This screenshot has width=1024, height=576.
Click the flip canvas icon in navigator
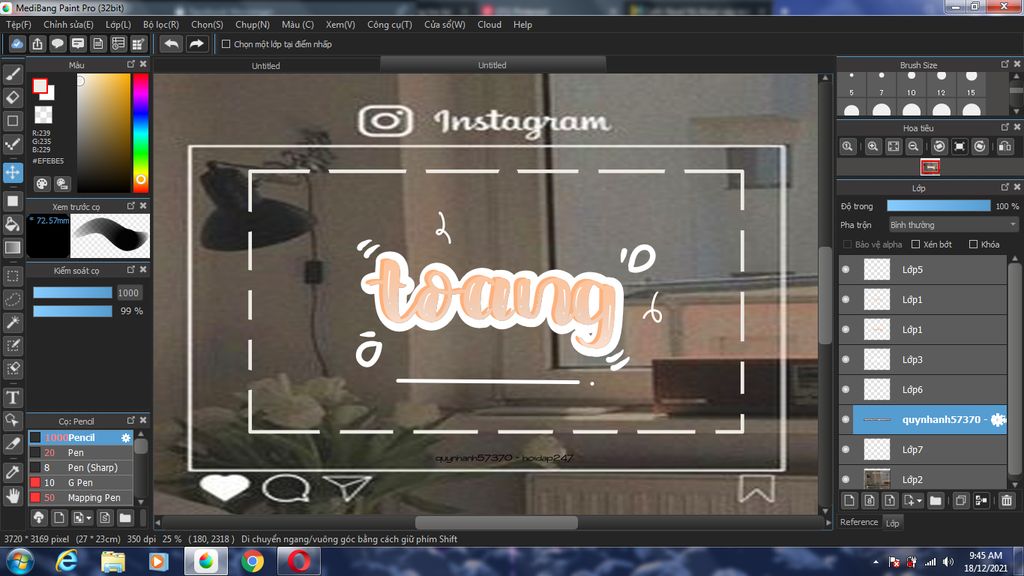[x=1005, y=146]
